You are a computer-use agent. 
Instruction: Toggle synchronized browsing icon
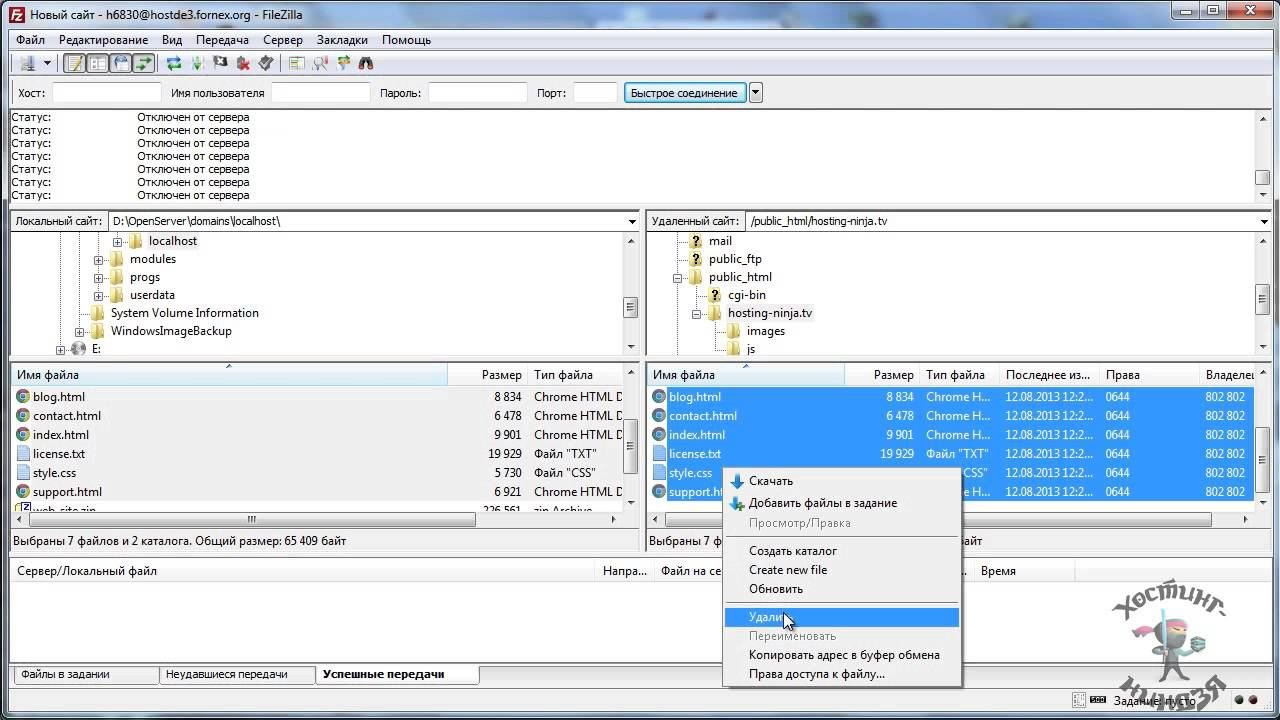(x=344, y=63)
